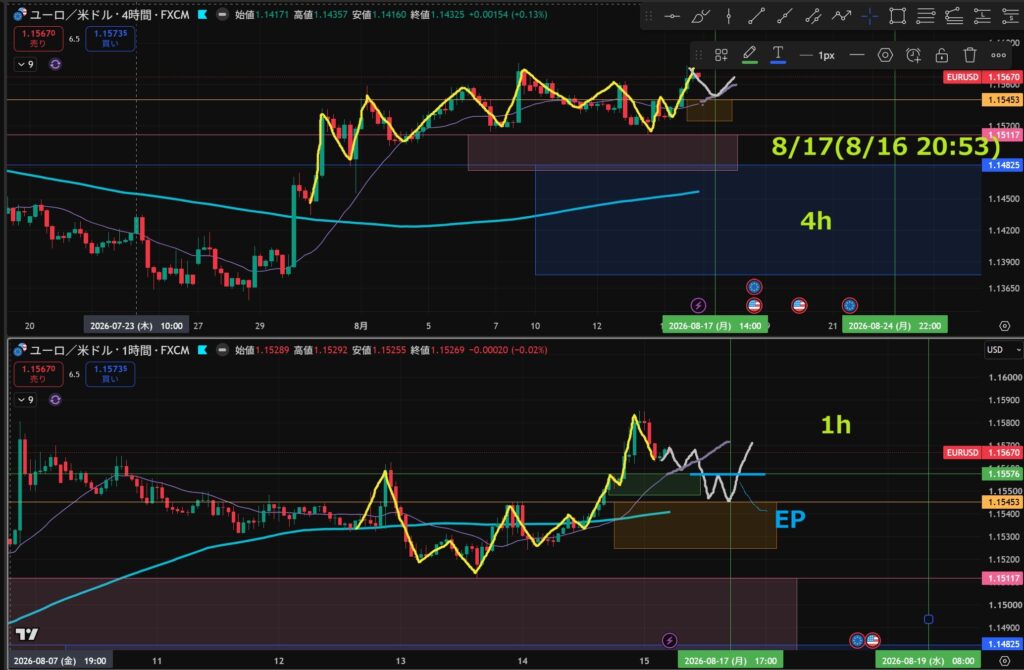Select the parallel channel tool
Image resolution: width=1024 pixels, height=670 pixels.
[x=813, y=16]
